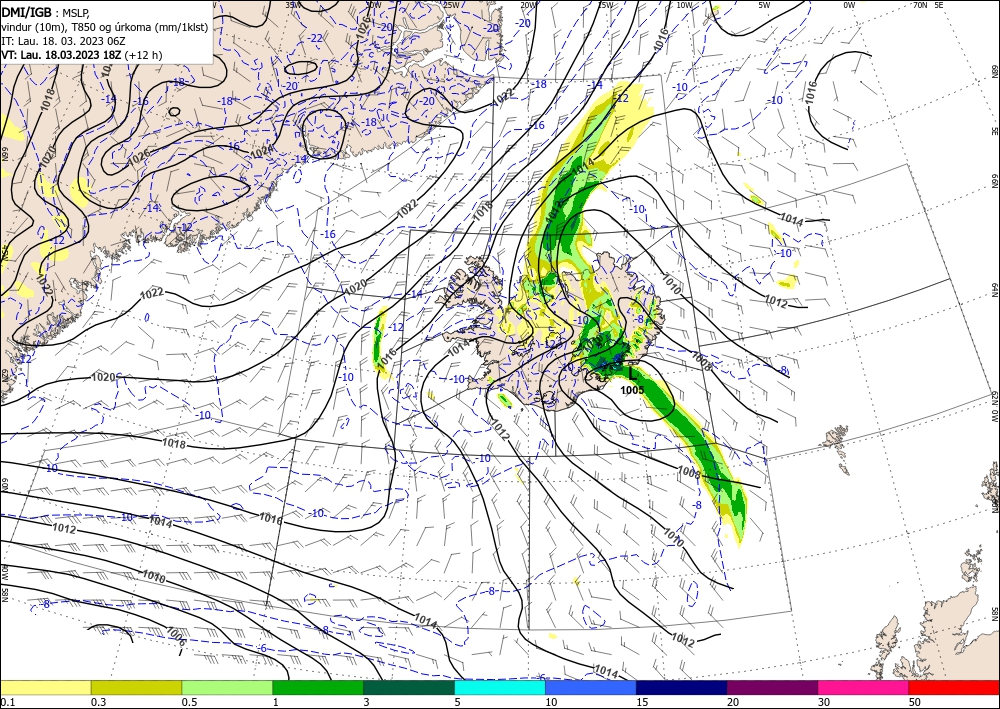
Task: Click the "0.3" legend scale label
Action: pos(98,702)
